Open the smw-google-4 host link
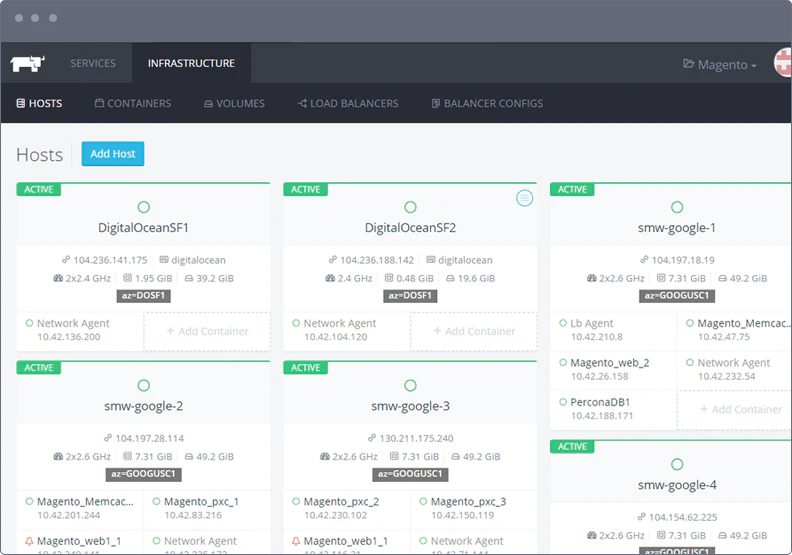Viewport: 792px width, 555px height. (677, 485)
